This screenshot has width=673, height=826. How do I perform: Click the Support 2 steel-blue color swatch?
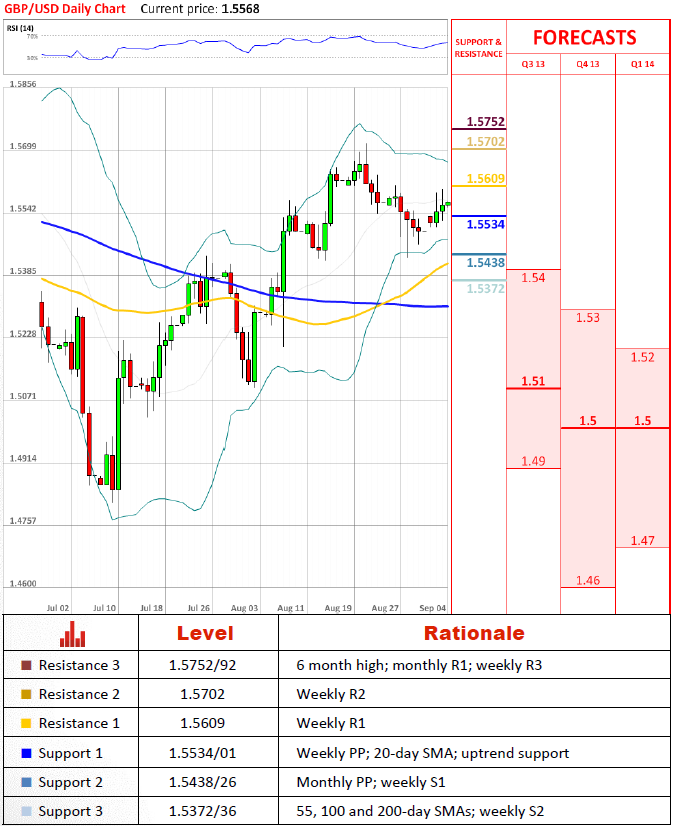coord(26,782)
